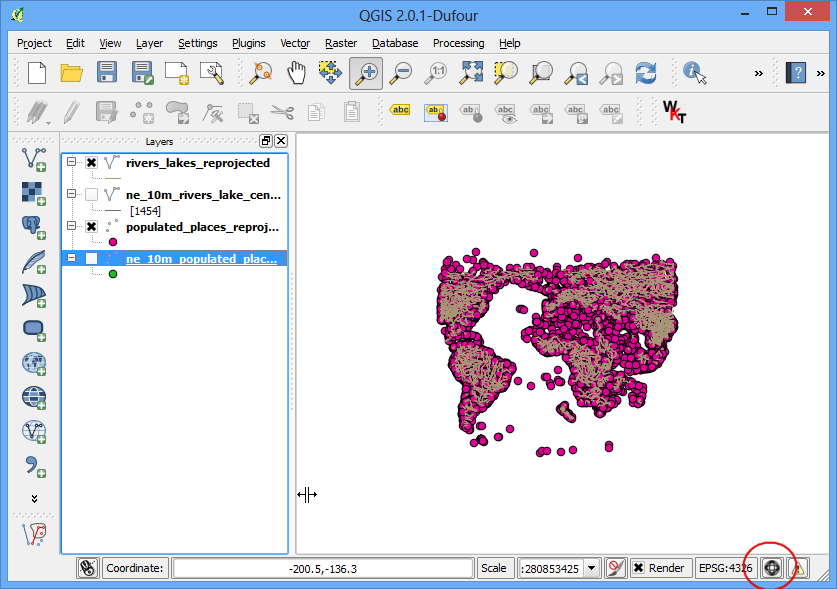Create a new project with blank page icon
The height and width of the screenshot is (589, 837).
[x=36, y=73]
